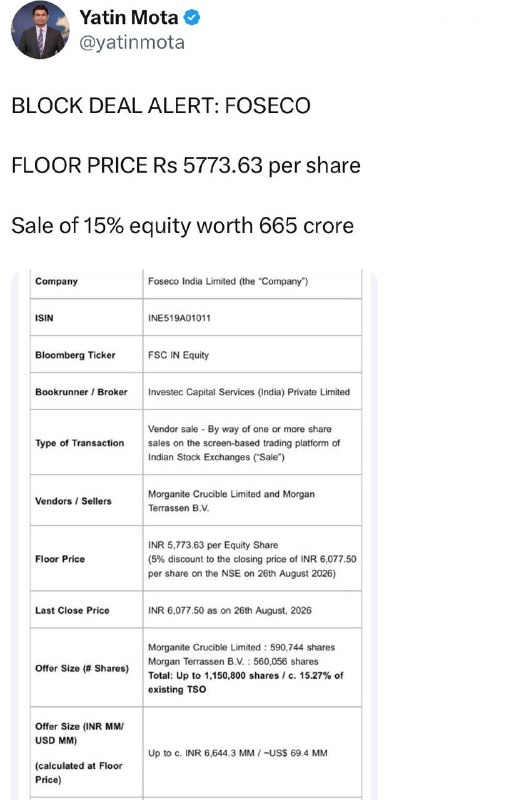Click the Last Close Price value cell
Image resolution: width=509 pixels, height=800 pixels.
pyautogui.click(x=252, y=610)
